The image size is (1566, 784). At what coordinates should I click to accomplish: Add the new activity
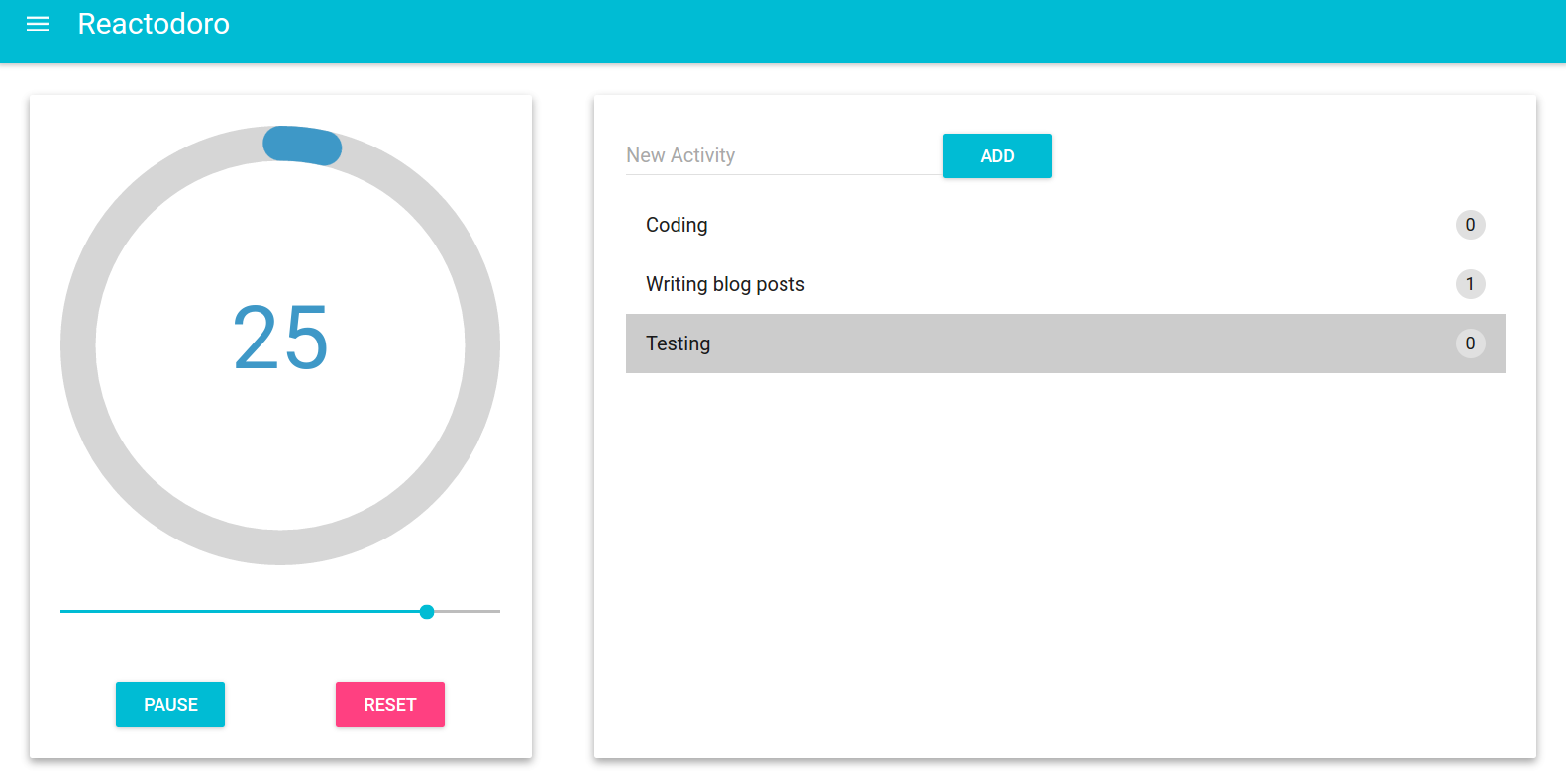[997, 155]
